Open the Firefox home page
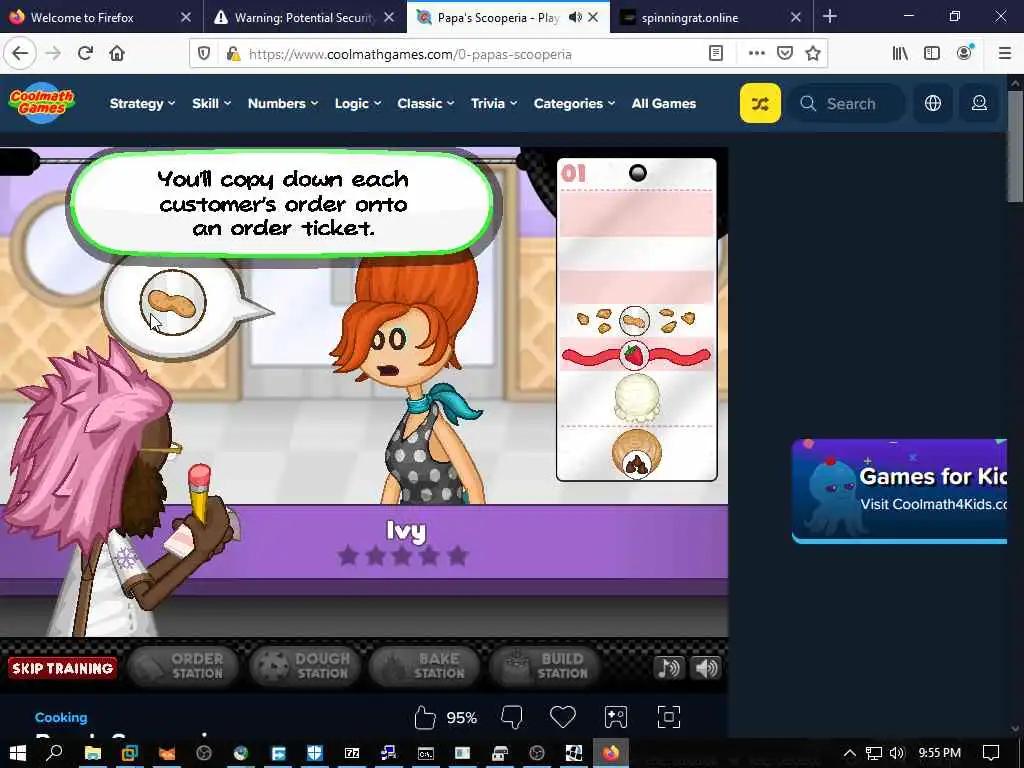The width and height of the screenshot is (1024, 768). coord(117,53)
